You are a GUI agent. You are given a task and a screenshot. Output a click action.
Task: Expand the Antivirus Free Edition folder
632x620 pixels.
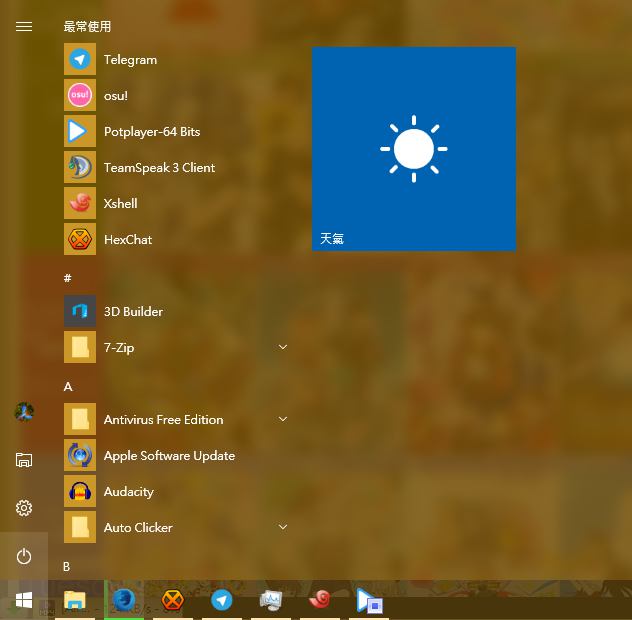(x=282, y=419)
